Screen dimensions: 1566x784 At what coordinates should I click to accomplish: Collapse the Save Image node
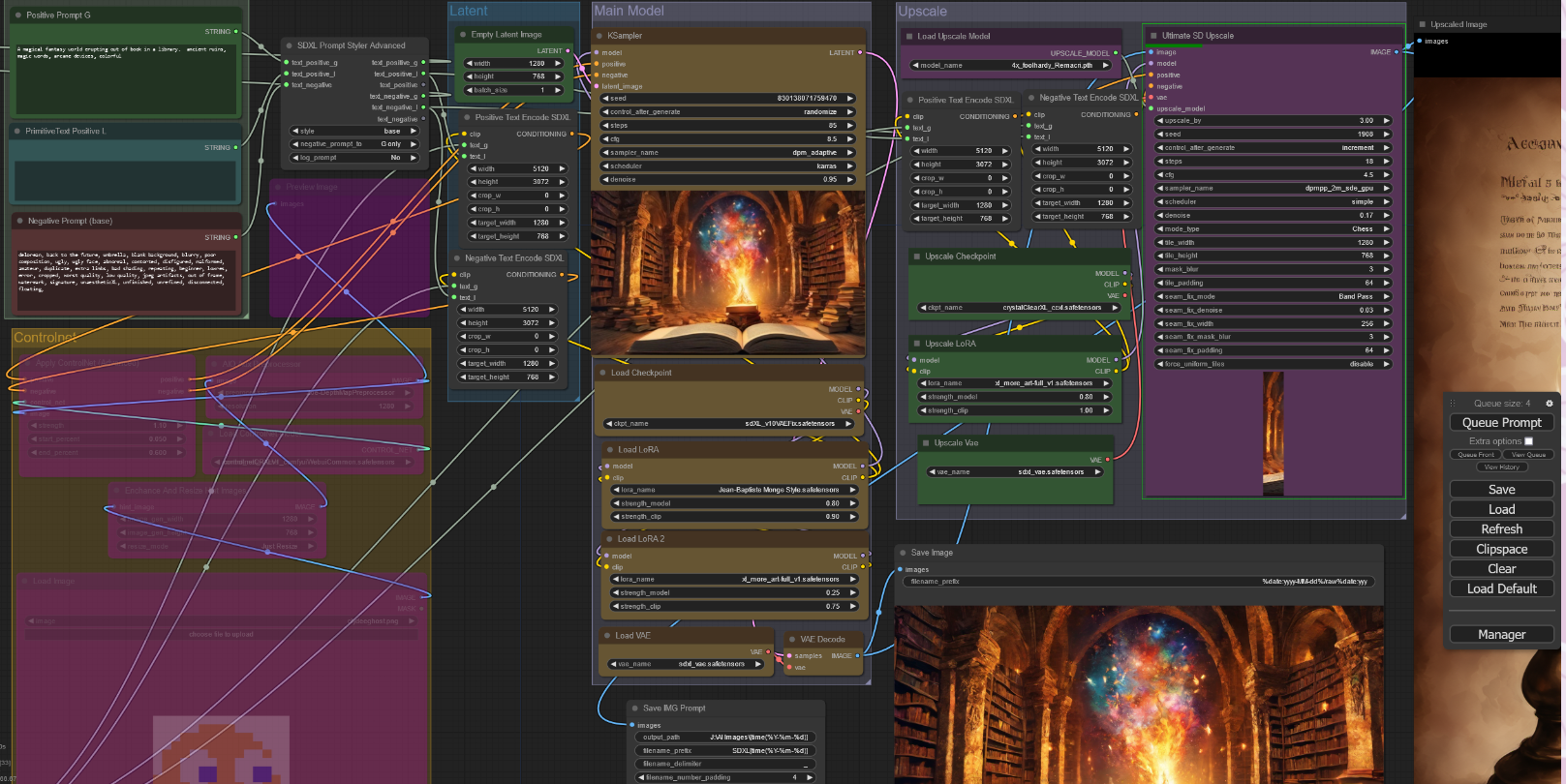coord(902,553)
